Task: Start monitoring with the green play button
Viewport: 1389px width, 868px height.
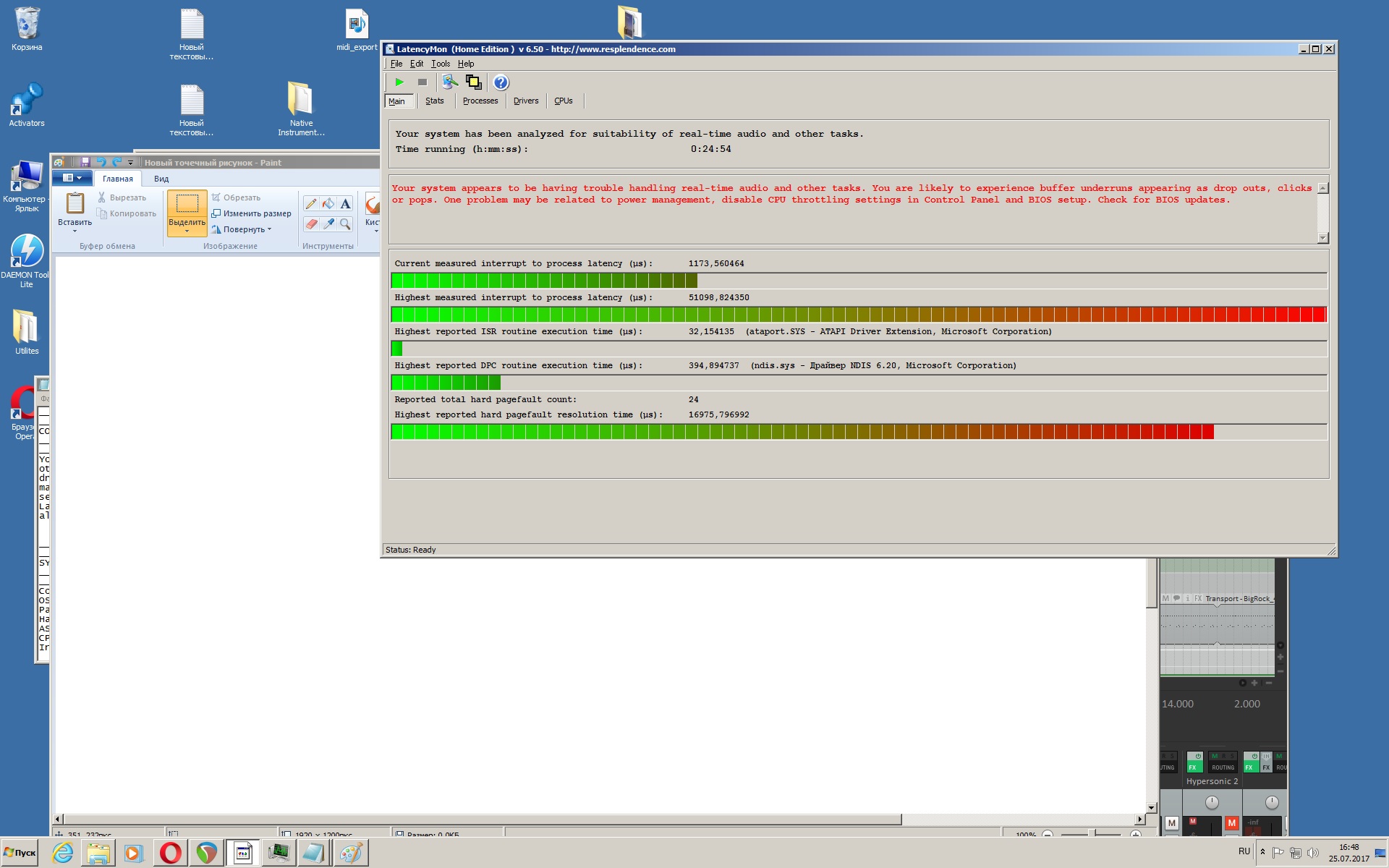Action: tap(399, 82)
